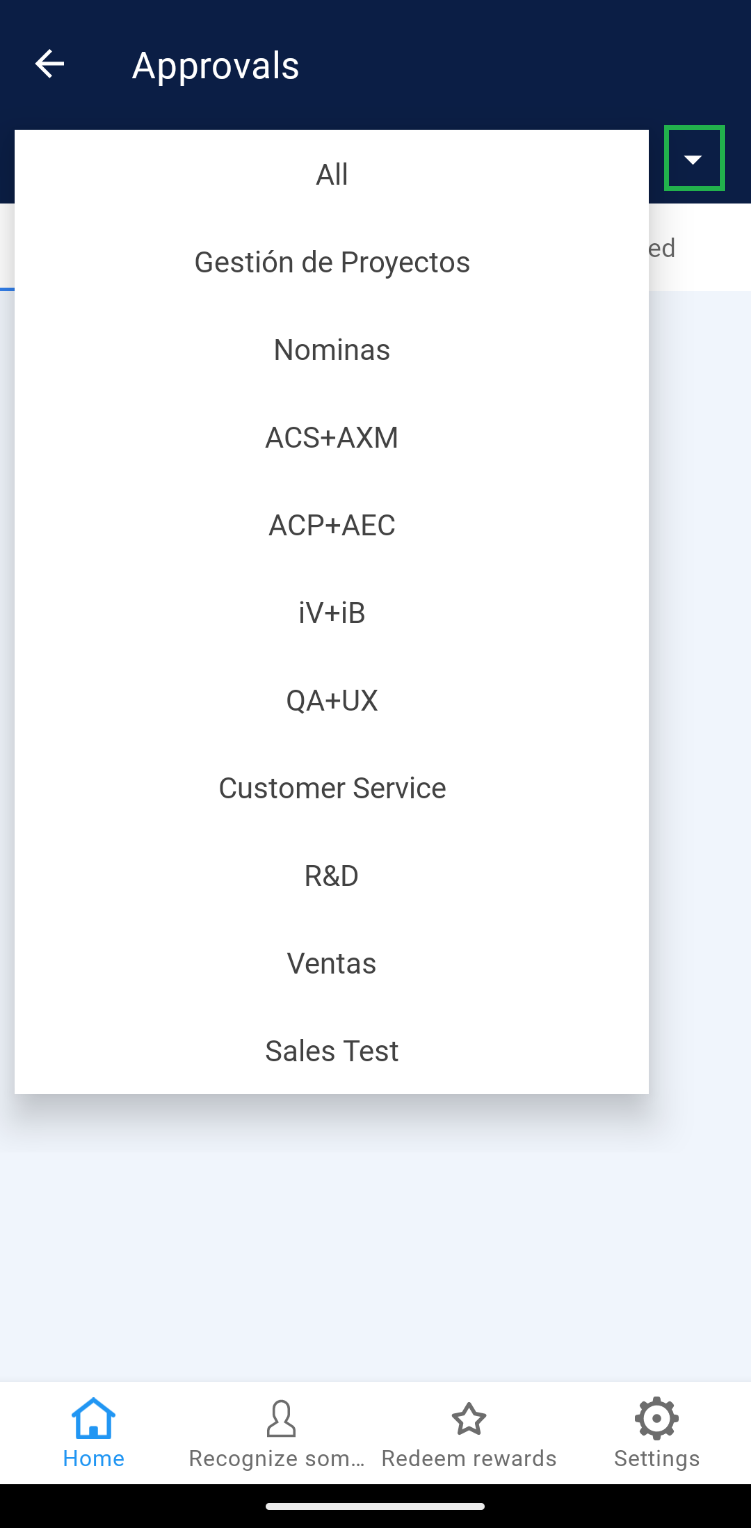This screenshot has height=1528, width=751.
Task: Open Settings gear icon
Action: click(656, 1418)
